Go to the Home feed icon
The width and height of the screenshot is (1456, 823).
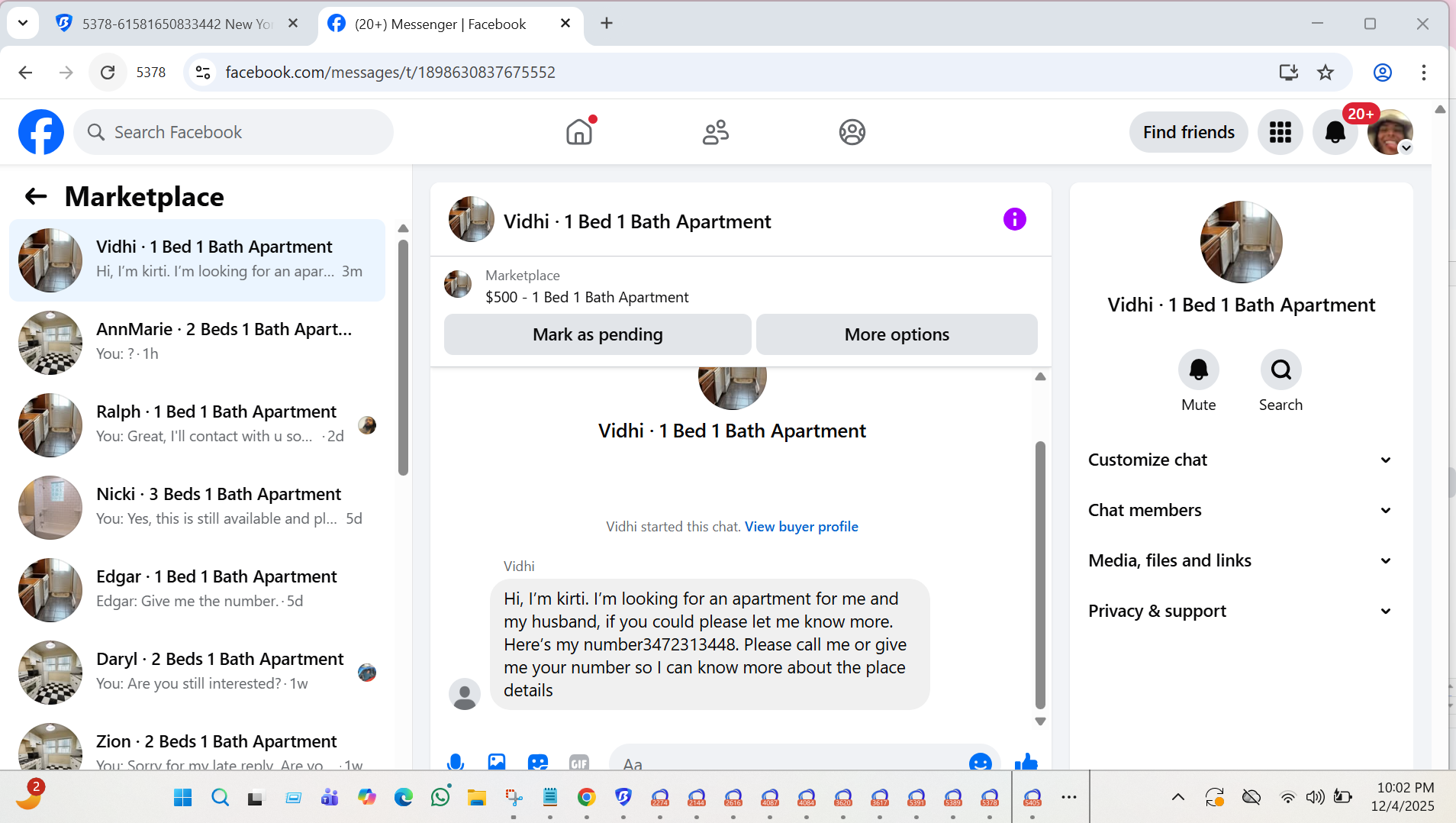pyautogui.click(x=580, y=132)
